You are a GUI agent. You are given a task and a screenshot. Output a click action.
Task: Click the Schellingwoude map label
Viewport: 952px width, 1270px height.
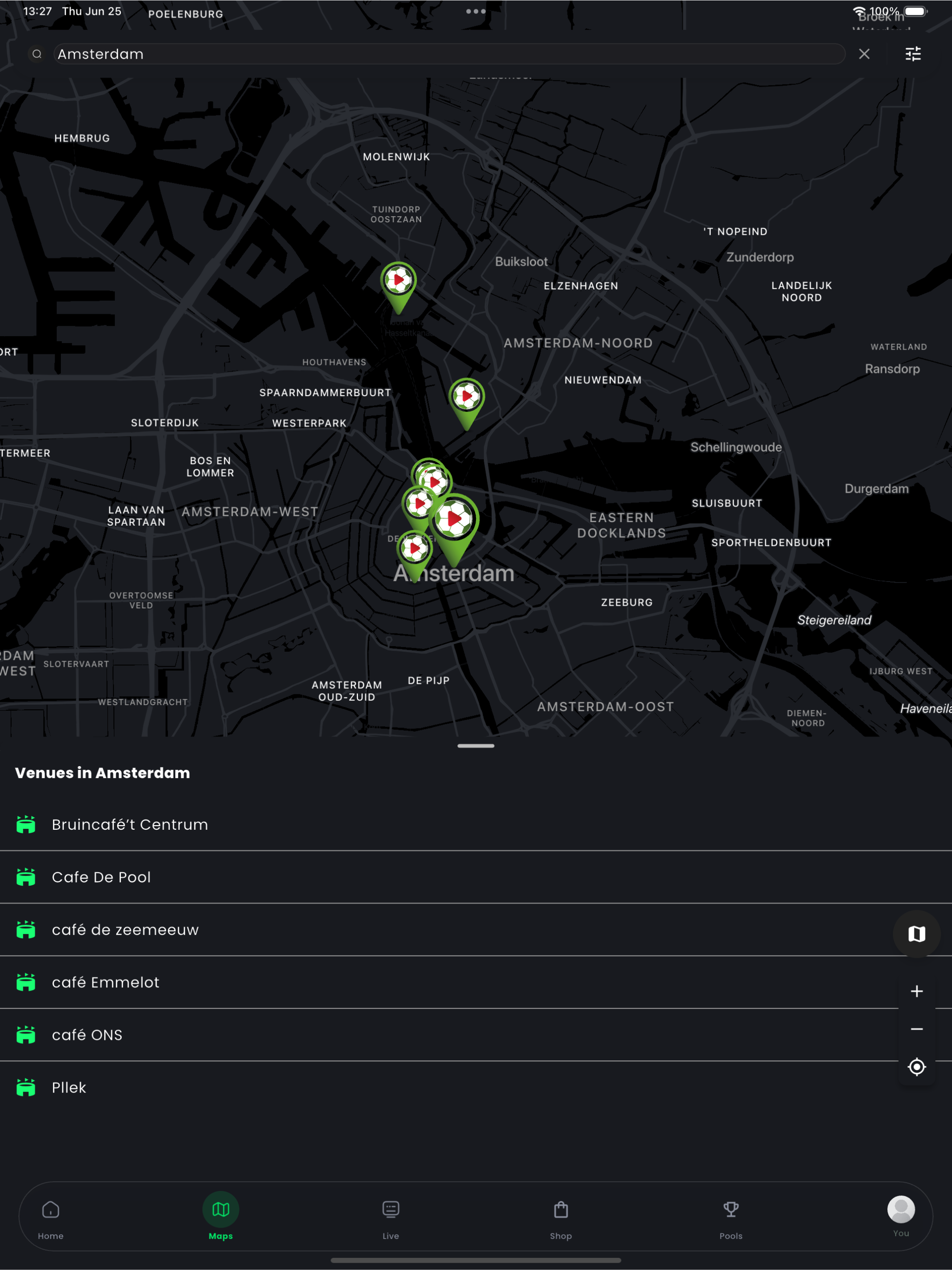[x=736, y=447]
